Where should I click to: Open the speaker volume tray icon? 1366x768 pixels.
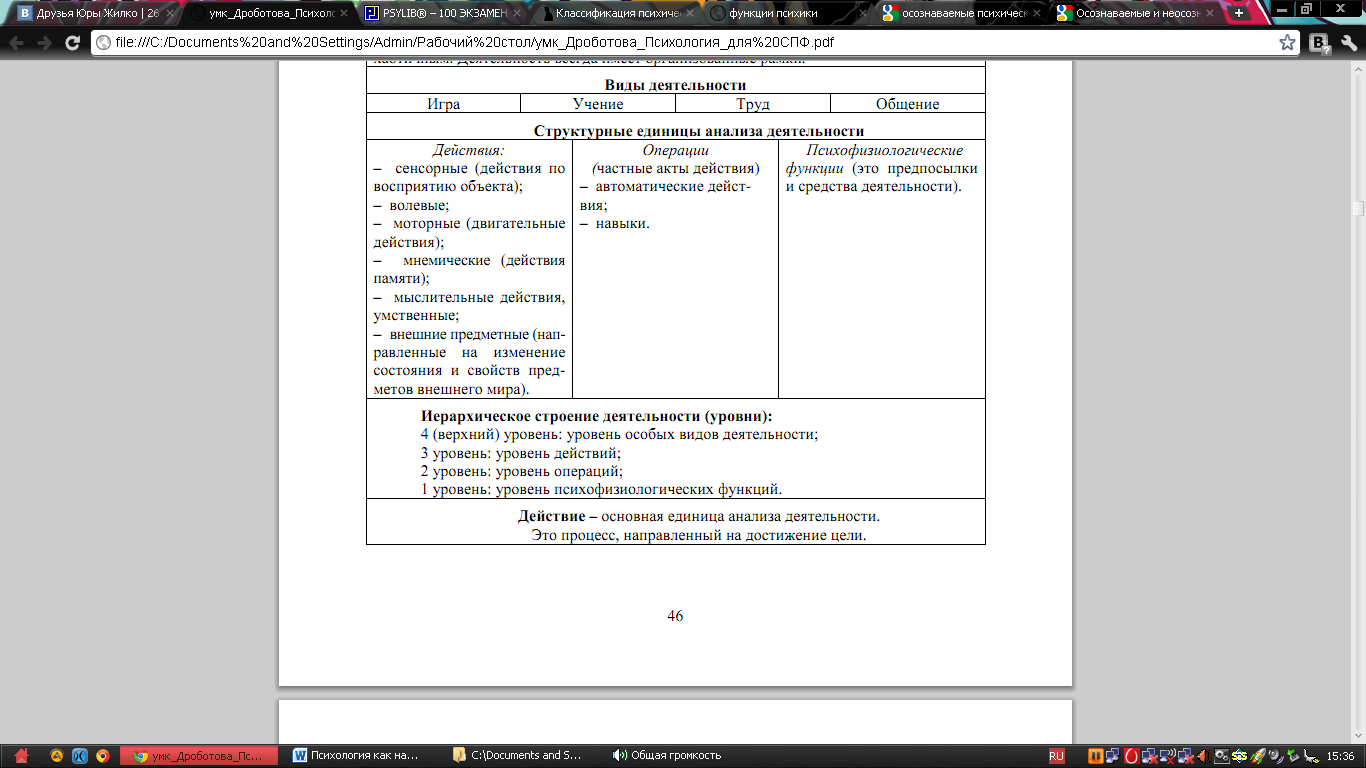(x=1203, y=756)
